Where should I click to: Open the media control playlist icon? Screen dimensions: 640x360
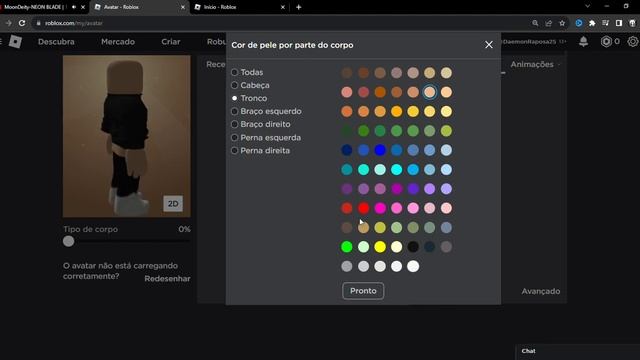(605, 23)
